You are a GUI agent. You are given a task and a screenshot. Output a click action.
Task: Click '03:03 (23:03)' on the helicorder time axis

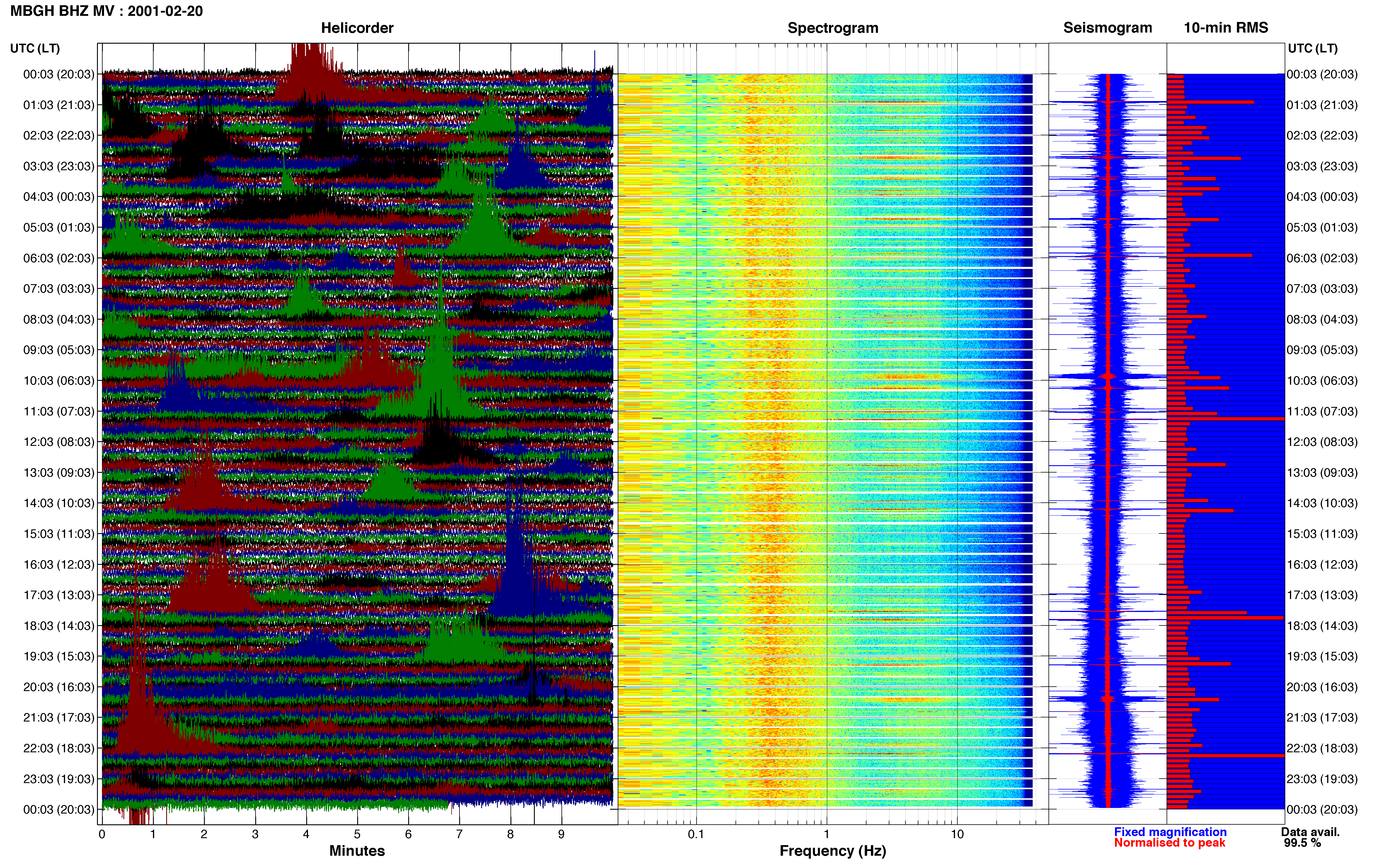tap(59, 166)
